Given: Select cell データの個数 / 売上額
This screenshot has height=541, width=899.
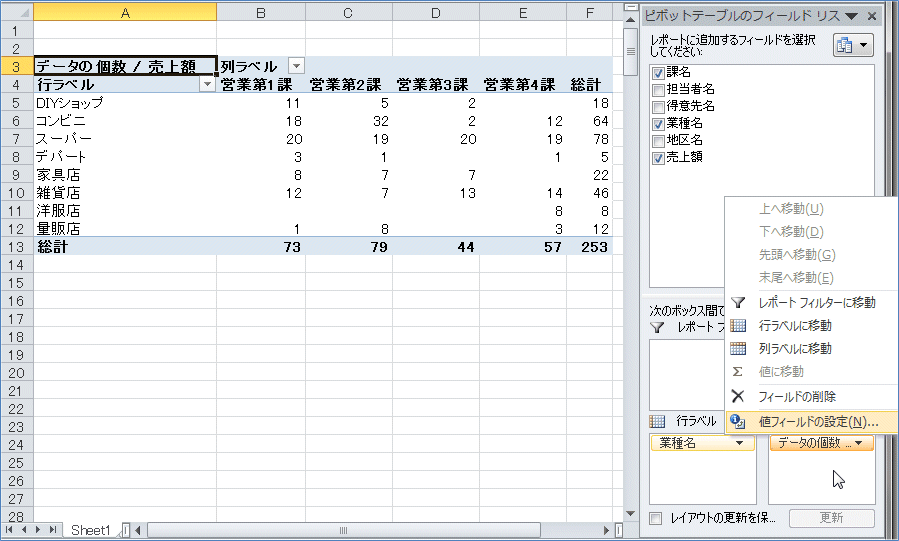Looking at the screenshot, I should click(125, 66).
